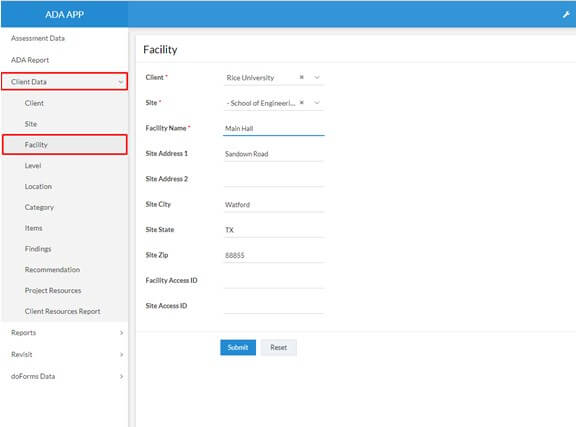This screenshot has height=427, width=576.
Task: Open Assessment Data in the sidebar
Action: (38, 38)
